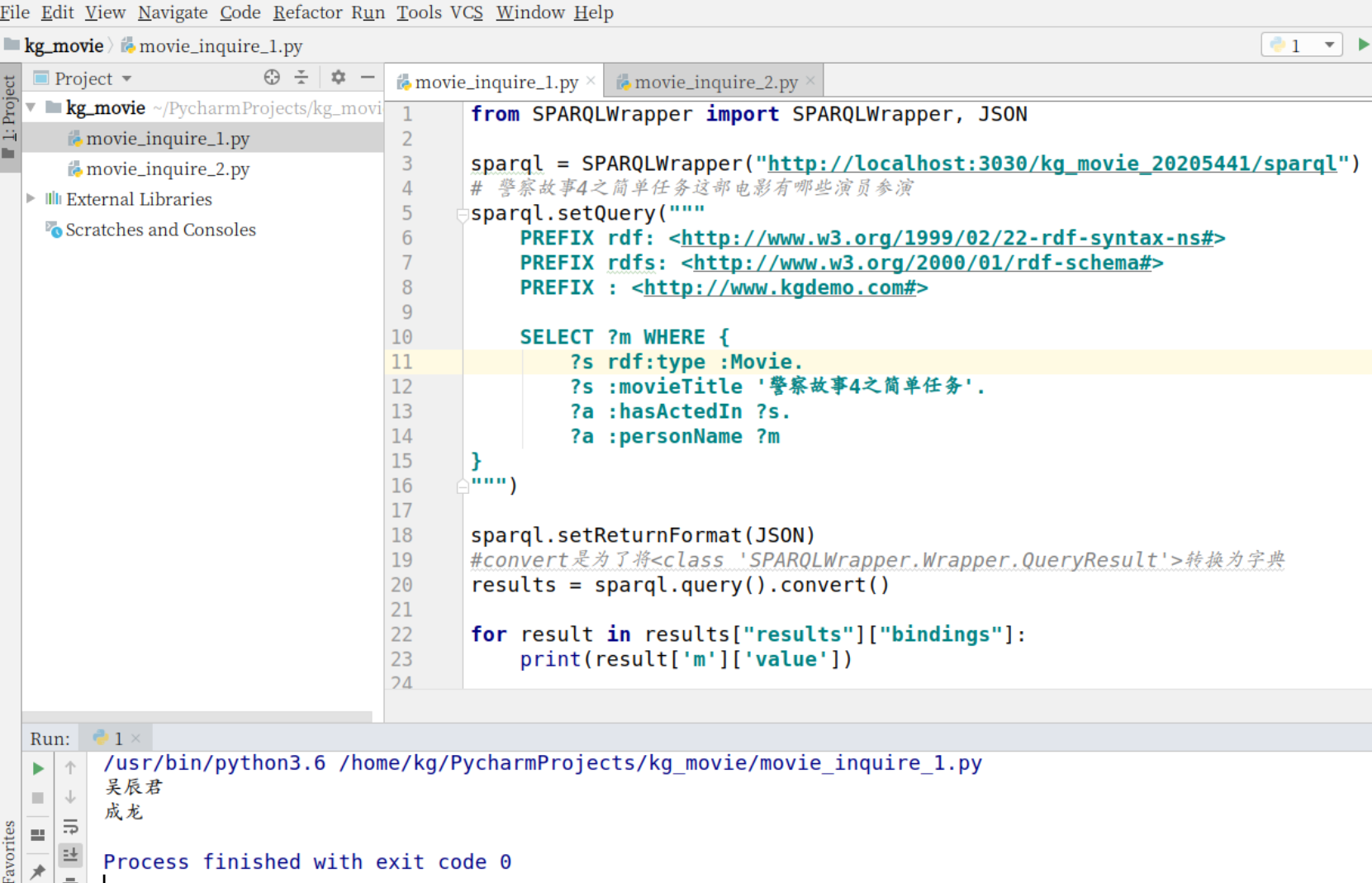This screenshot has width=1372, height=883.
Task: Open the Window menu
Action: pyautogui.click(x=530, y=12)
